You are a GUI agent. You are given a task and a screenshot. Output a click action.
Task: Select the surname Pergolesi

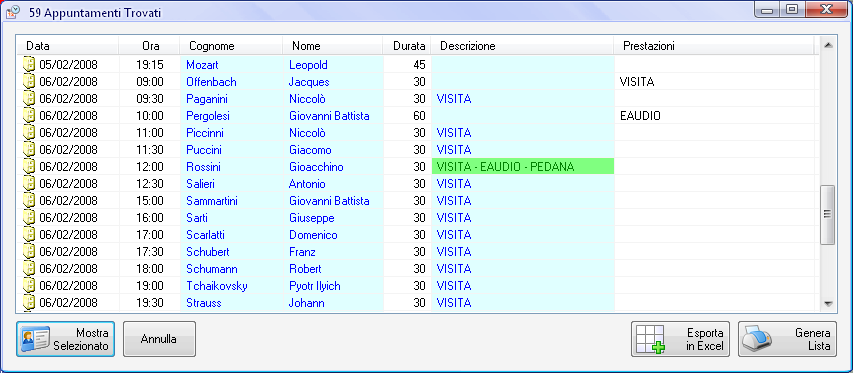tap(207, 116)
